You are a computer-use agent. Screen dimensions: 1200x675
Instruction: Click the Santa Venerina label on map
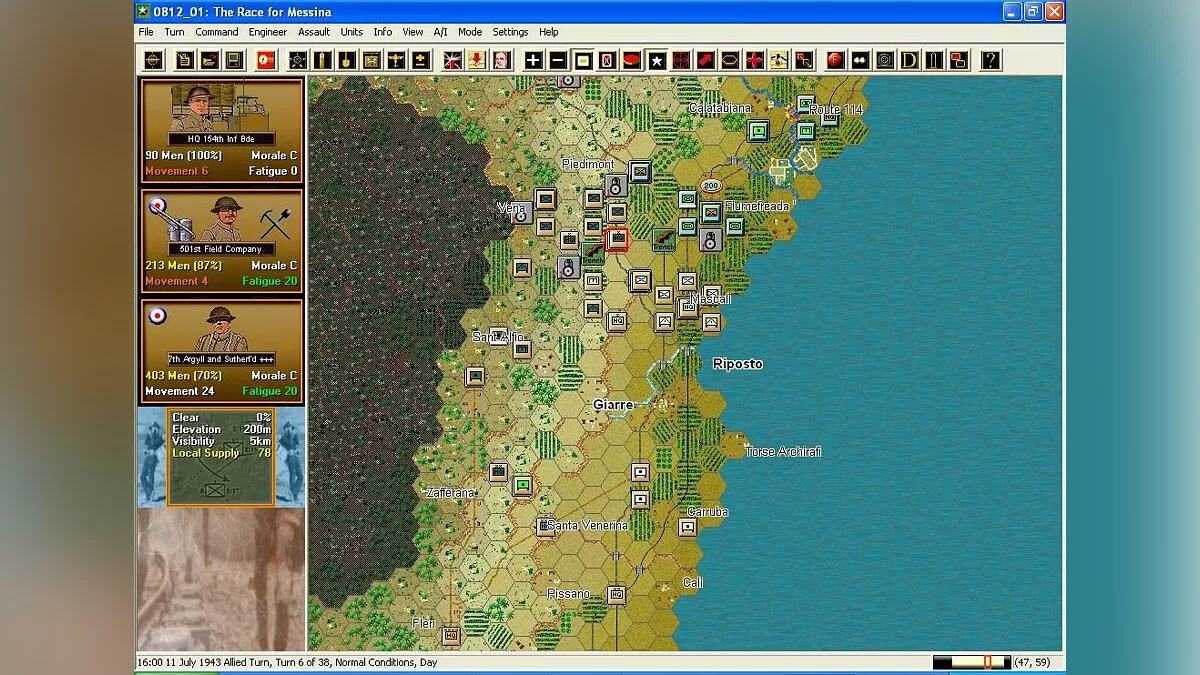[x=588, y=525]
